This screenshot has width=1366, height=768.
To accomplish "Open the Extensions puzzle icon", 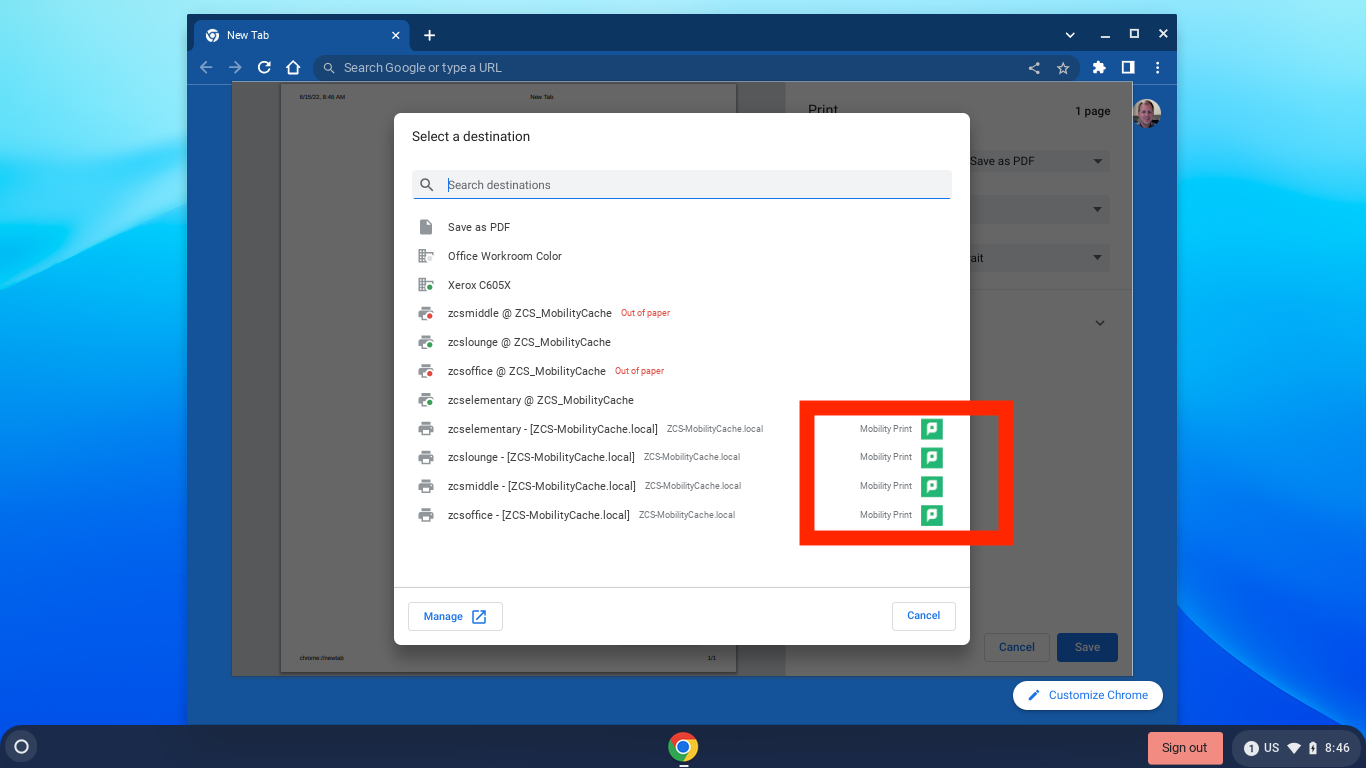I will pos(1099,67).
